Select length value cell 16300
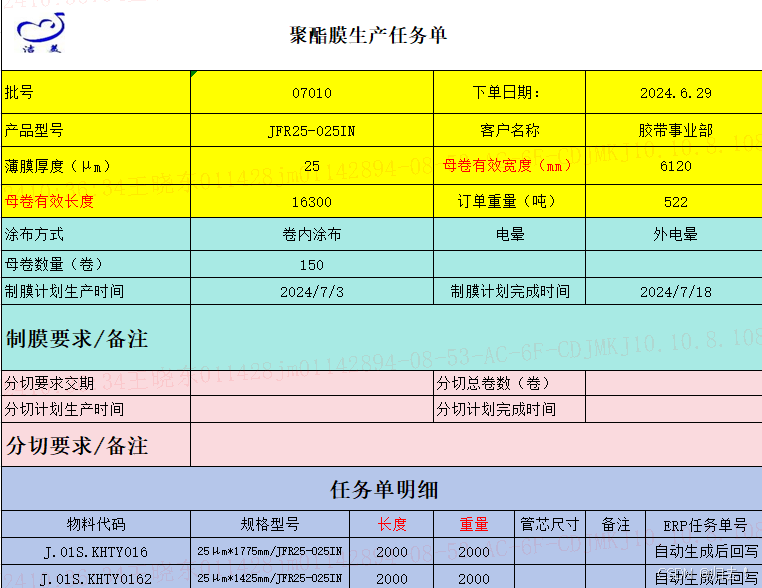The width and height of the screenshot is (762, 588). [x=312, y=201]
